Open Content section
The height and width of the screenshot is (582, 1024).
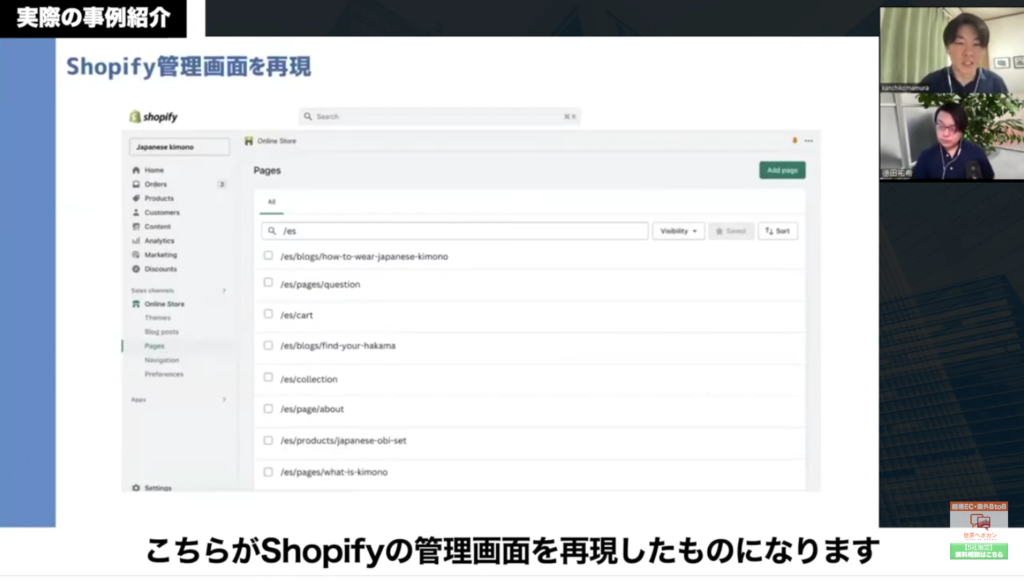point(157,227)
